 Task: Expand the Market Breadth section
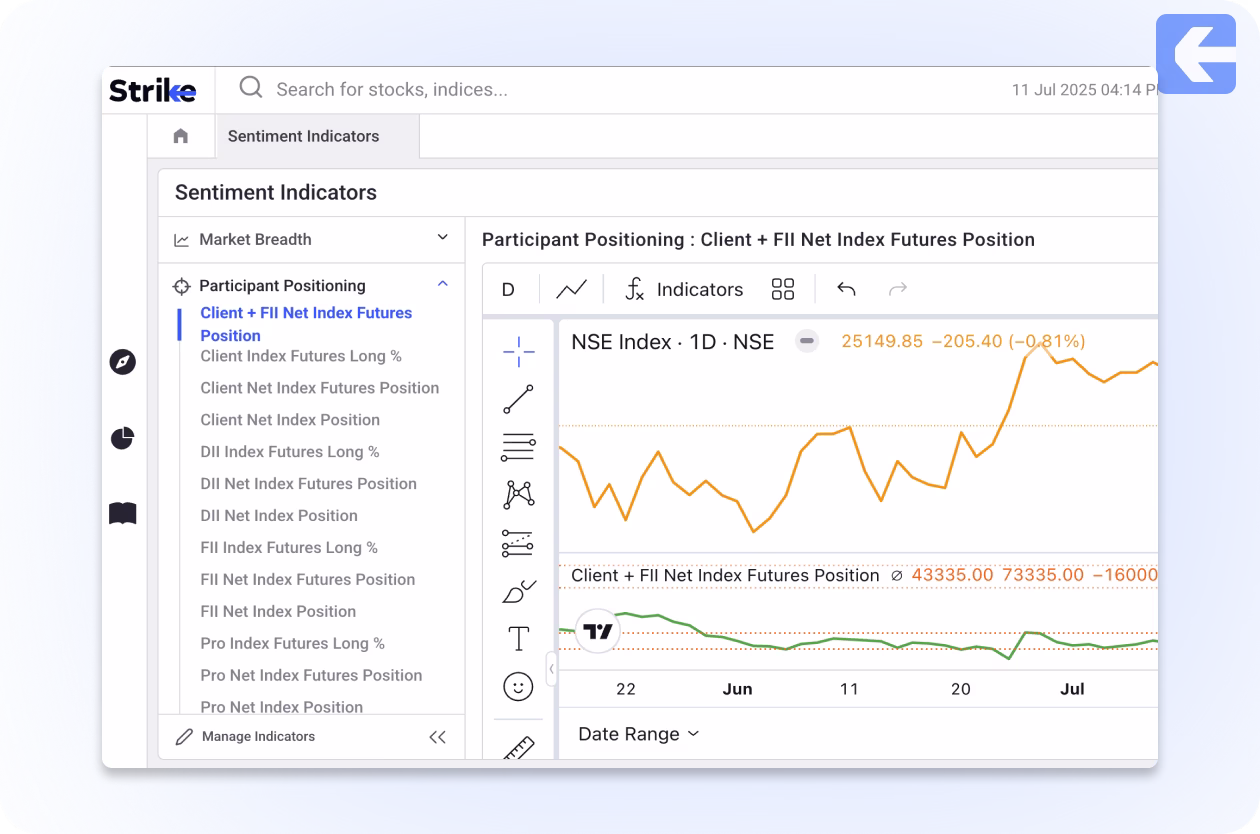[x=442, y=239]
